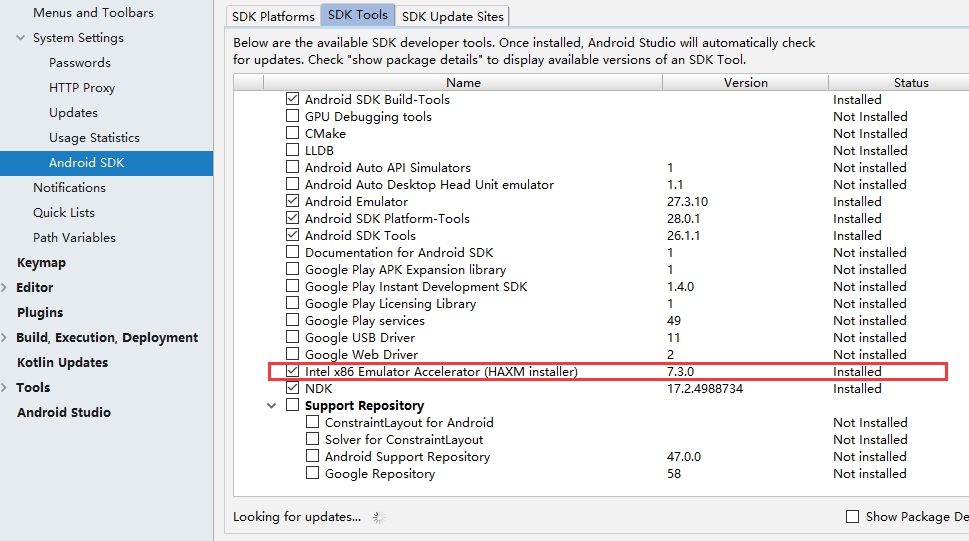Collapse the System Settings tree node

tap(20, 38)
